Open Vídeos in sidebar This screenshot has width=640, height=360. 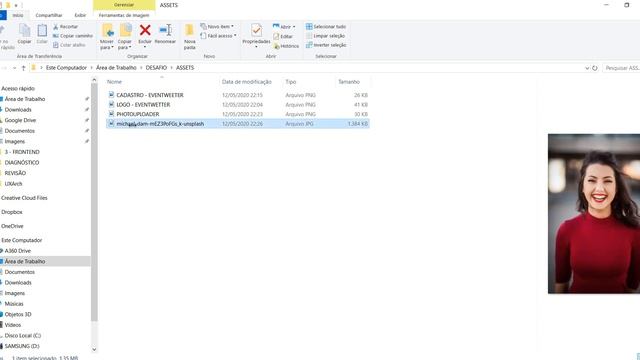13,325
